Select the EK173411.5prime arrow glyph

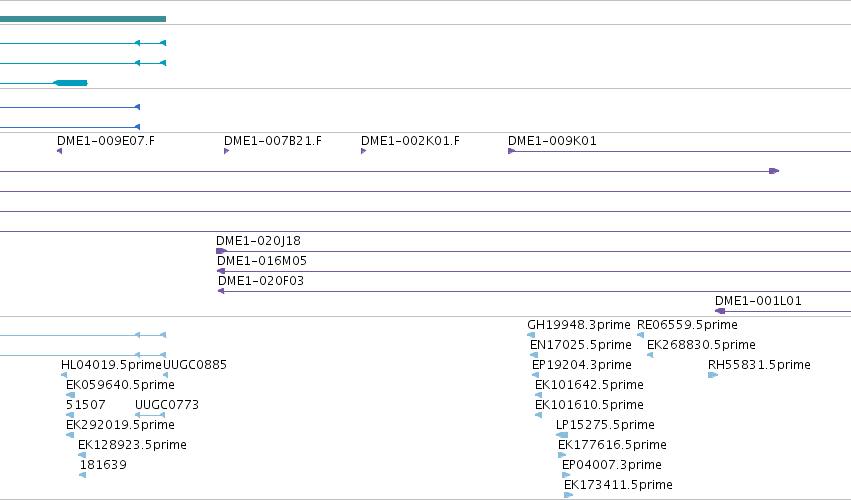(x=568, y=495)
